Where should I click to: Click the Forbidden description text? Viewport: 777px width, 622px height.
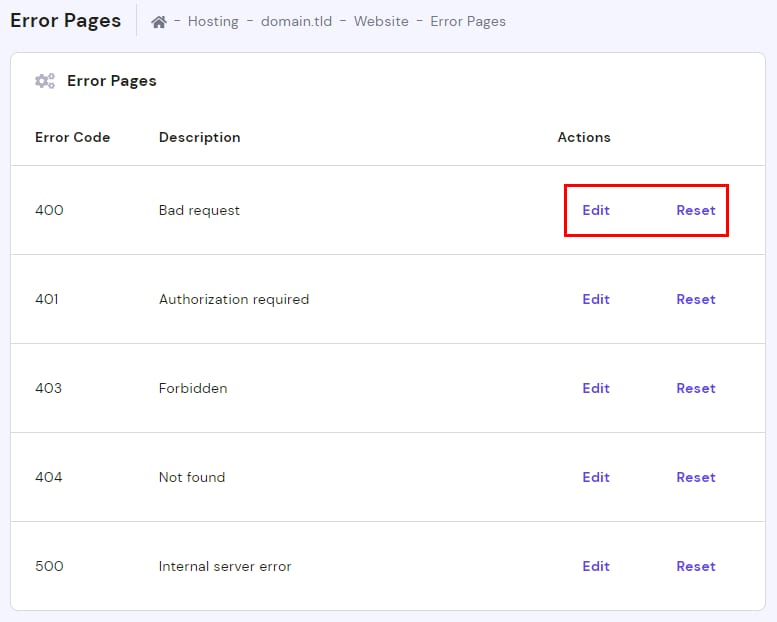pyautogui.click(x=193, y=388)
